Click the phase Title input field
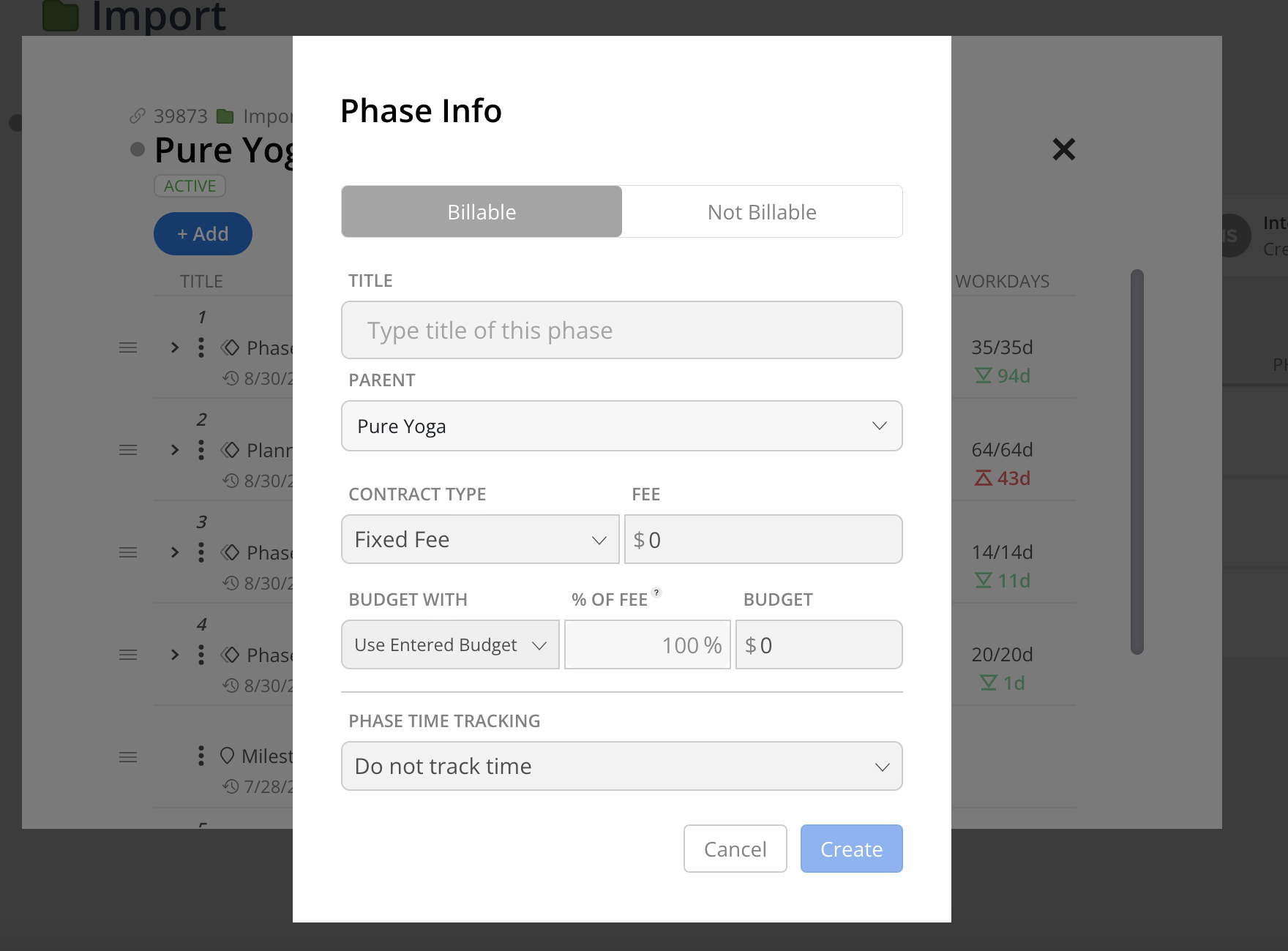Viewport: 1288px width, 951px height. coord(621,330)
